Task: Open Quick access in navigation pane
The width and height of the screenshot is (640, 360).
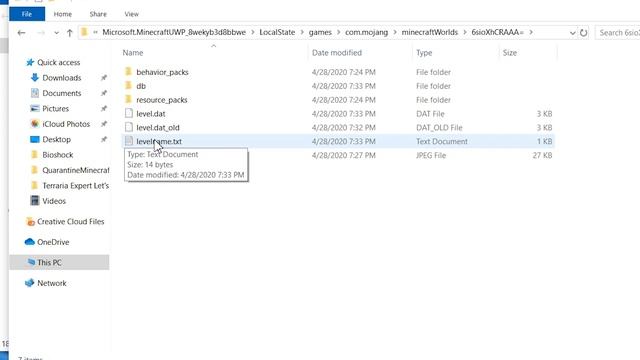Action: (x=58, y=62)
